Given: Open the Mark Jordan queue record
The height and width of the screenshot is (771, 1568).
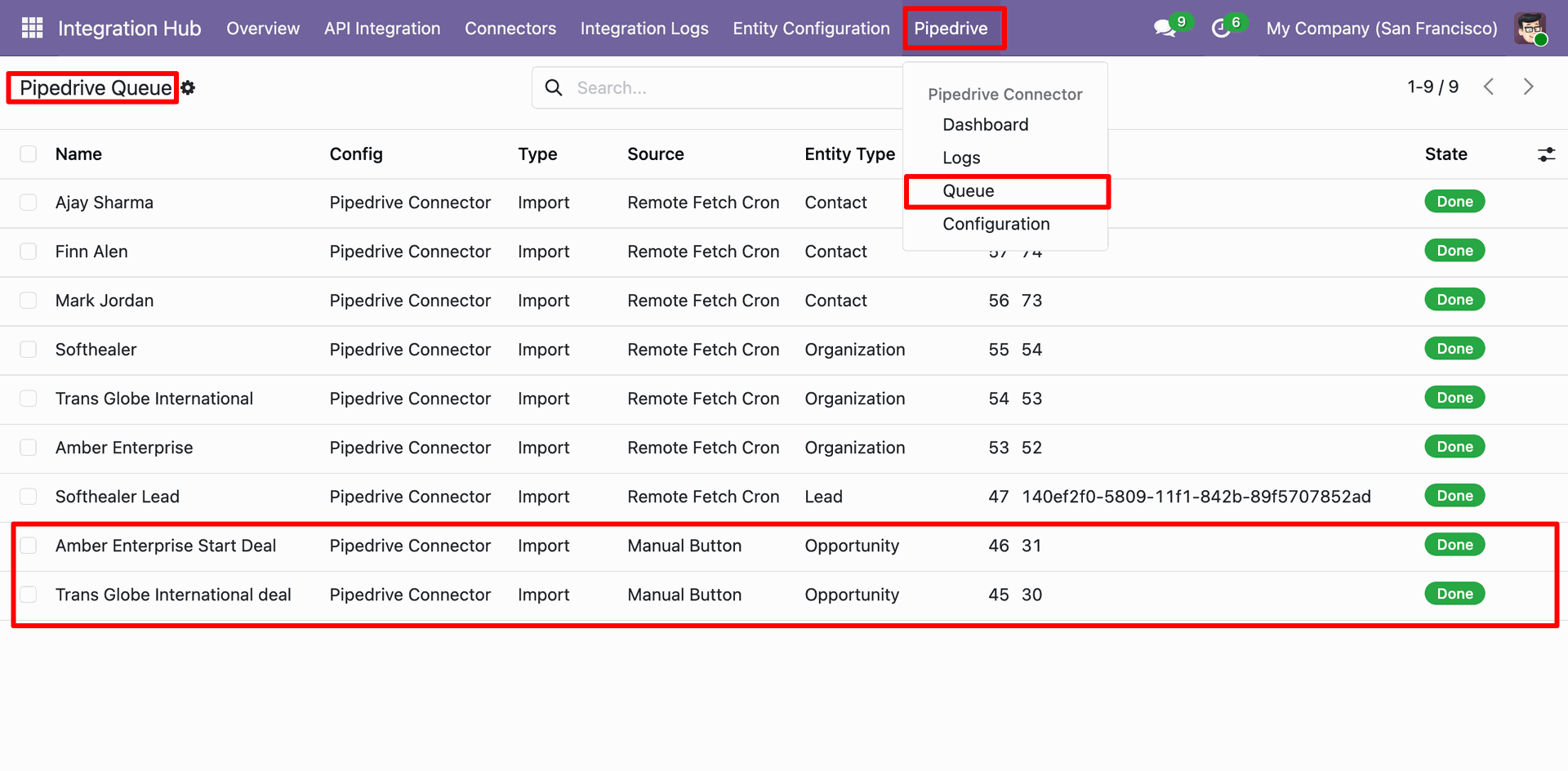Looking at the screenshot, I should pos(105,301).
